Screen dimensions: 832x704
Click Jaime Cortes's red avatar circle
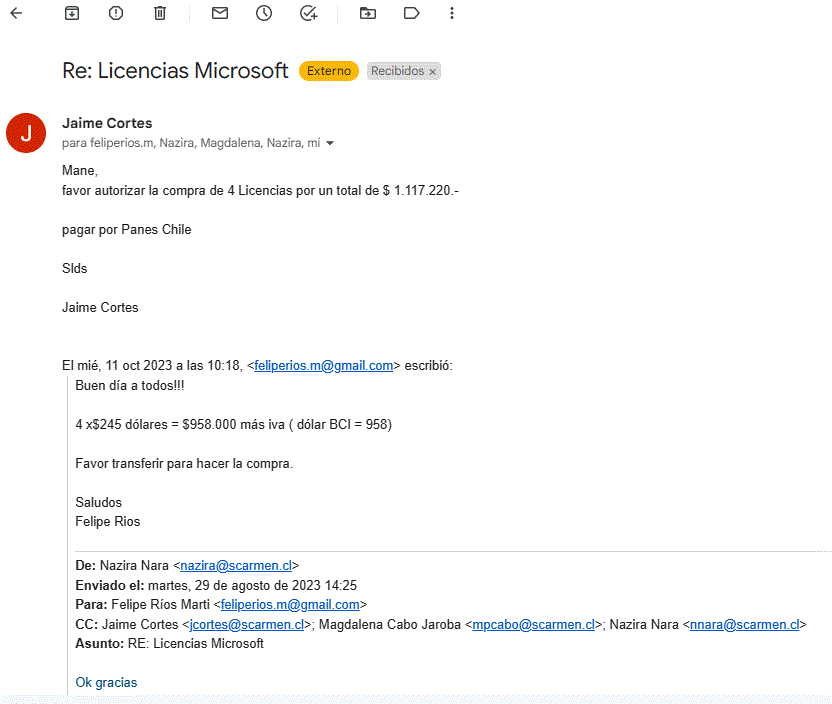[x=26, y=133]
